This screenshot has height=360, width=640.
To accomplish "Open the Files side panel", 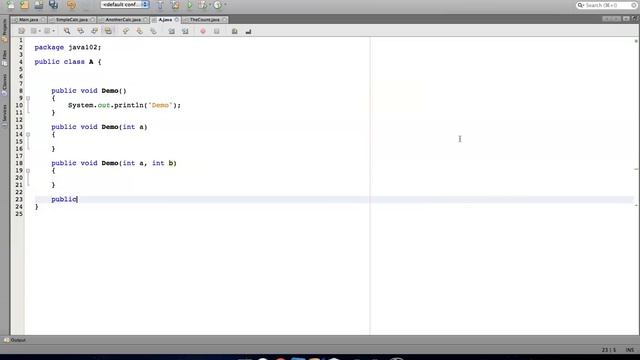I will pyautogui.click(x=4, y=58).
